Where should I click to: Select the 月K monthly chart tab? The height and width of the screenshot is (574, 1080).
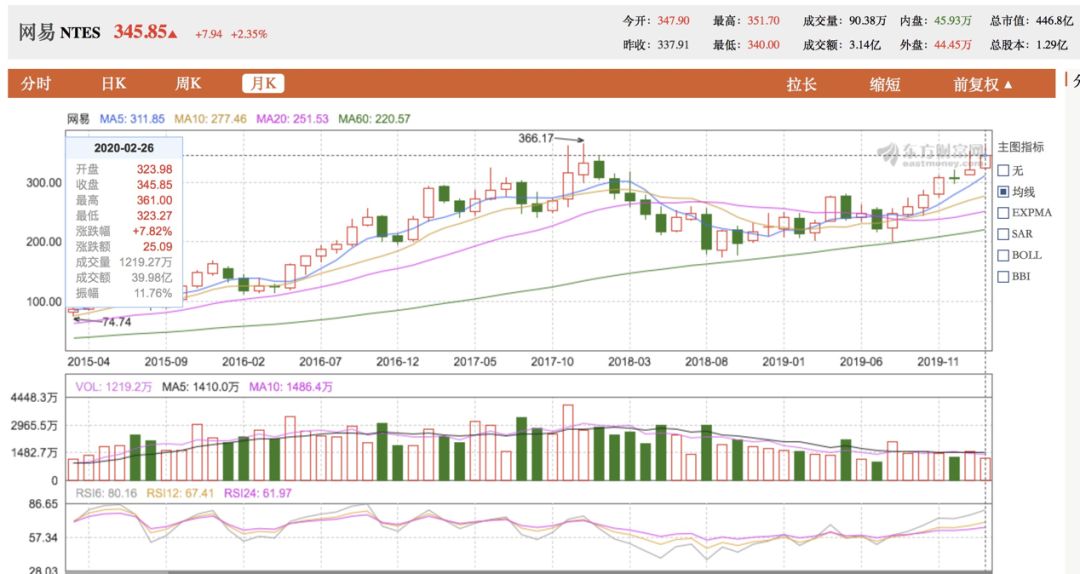tap(263, 84)
